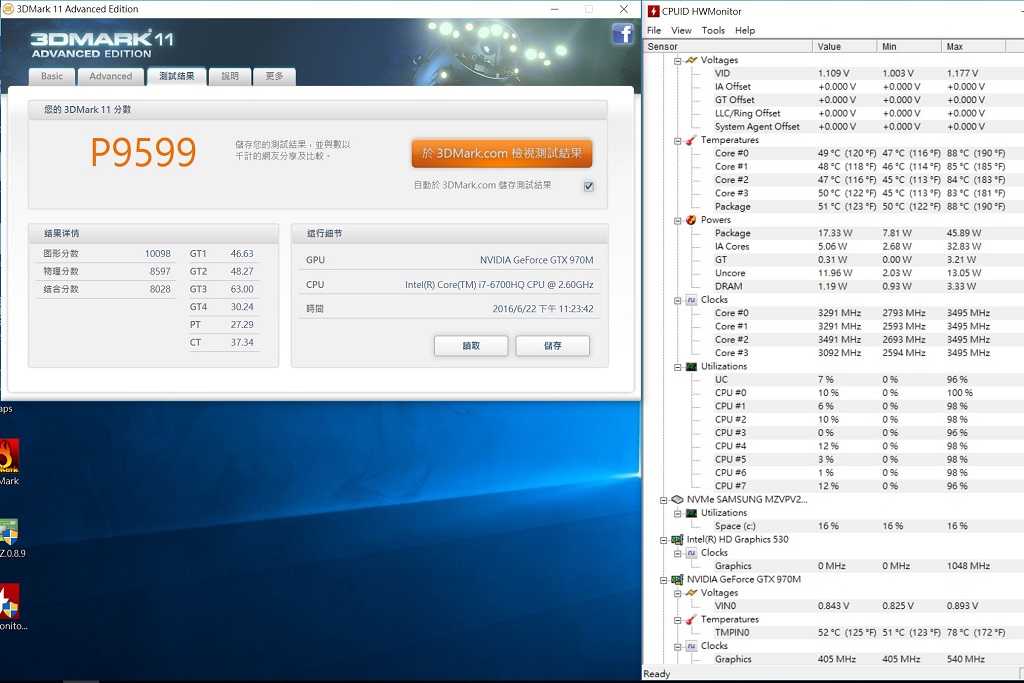Collapse the Voltages group containing VID
Viewport: 1024px width, 683px height.
[678, 61]
